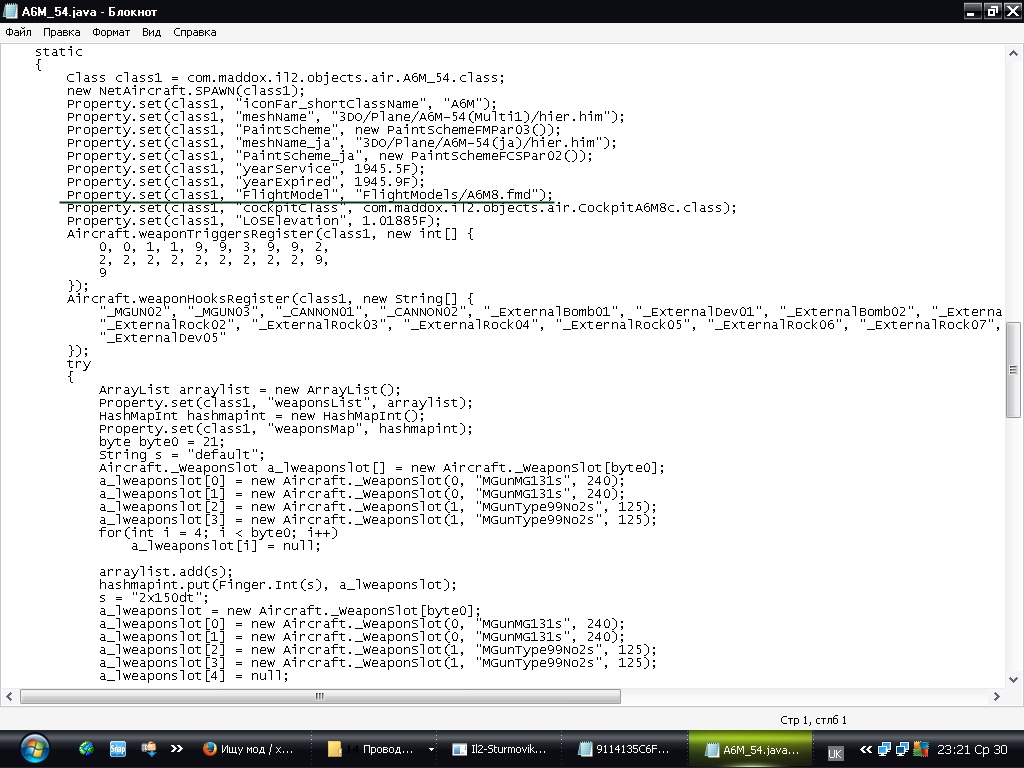Click the 'byte byte0 = 21;' line

pos(162,441)
